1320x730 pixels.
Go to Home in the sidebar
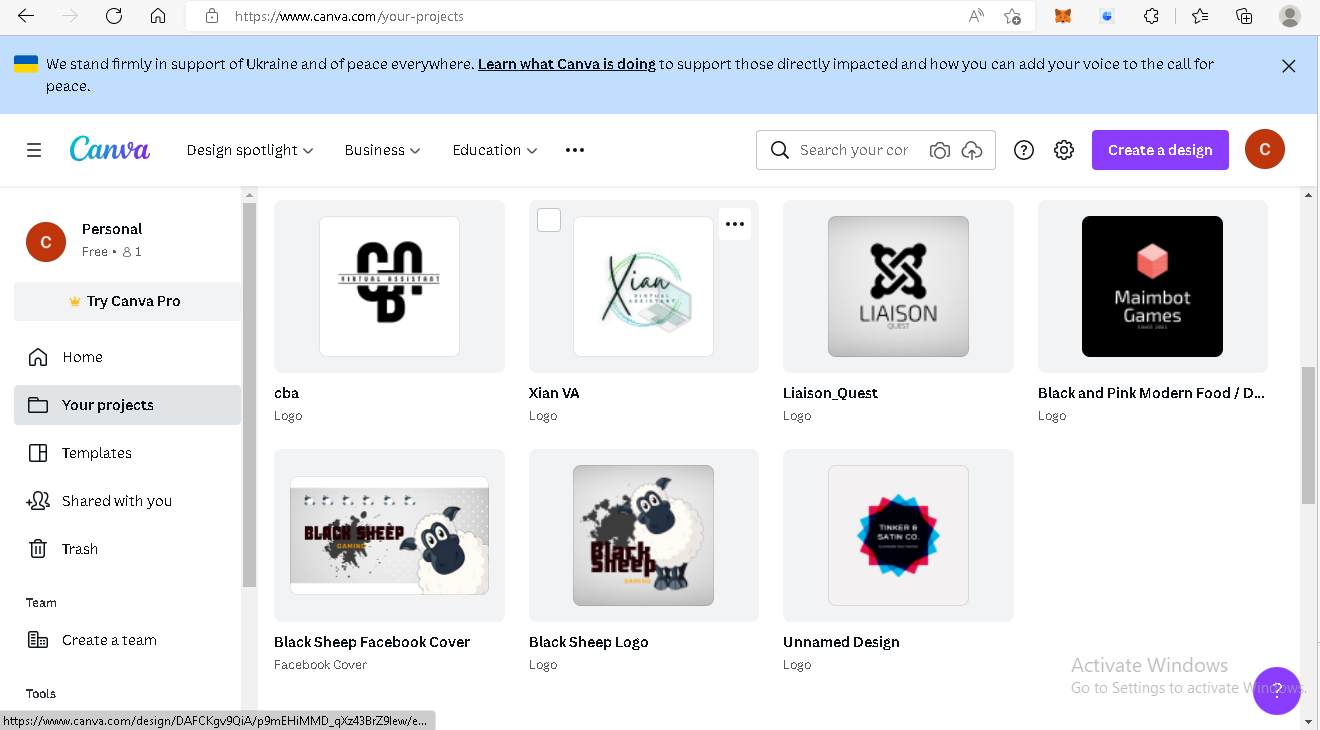(128, 357)
